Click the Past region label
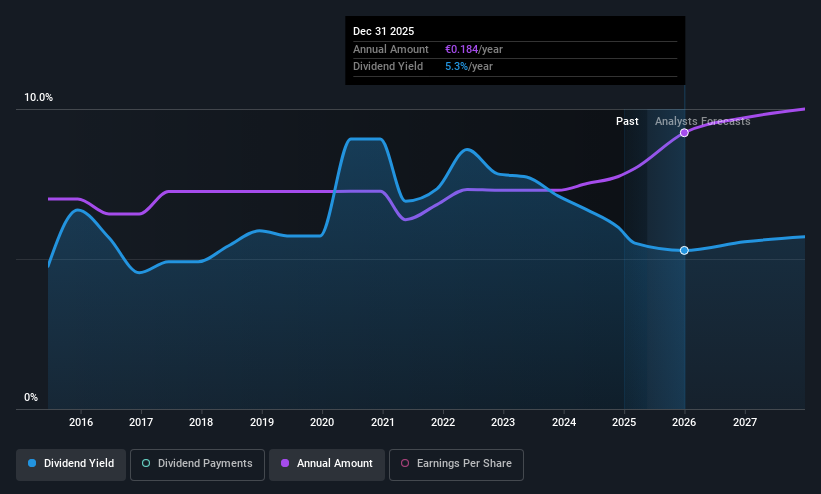Screen dimensions: 821x494 [627, 122]
